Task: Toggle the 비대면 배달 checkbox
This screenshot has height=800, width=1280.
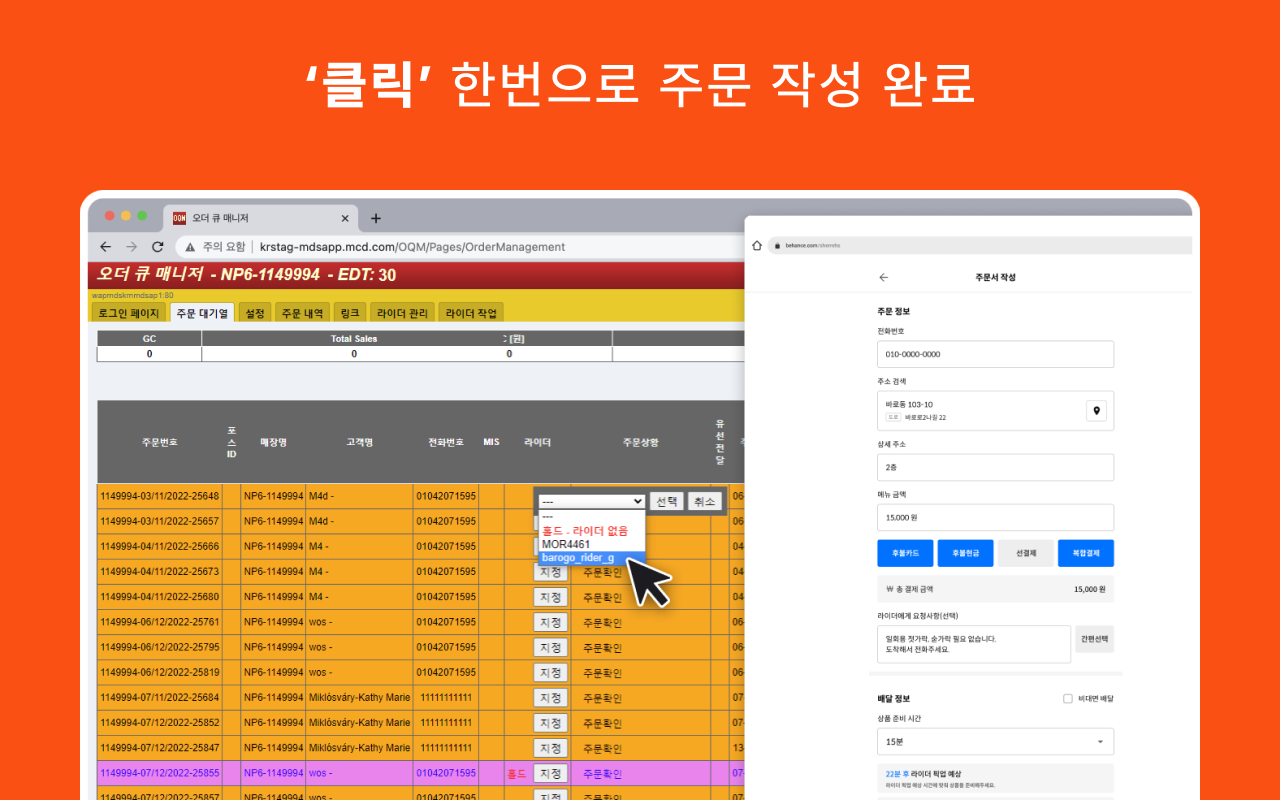Action: [x=1068, y=699]
